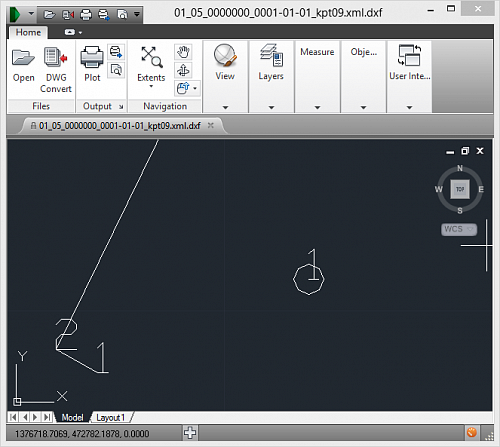Select the Home ribbon tab
500x447 pixels.
tap(28, 33)
